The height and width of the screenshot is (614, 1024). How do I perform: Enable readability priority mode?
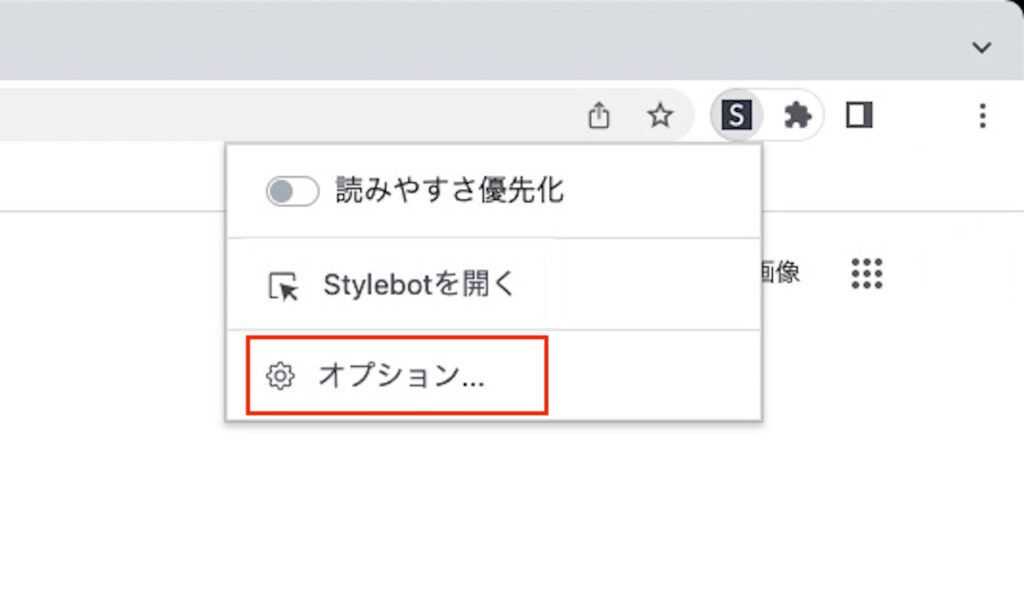293,190
